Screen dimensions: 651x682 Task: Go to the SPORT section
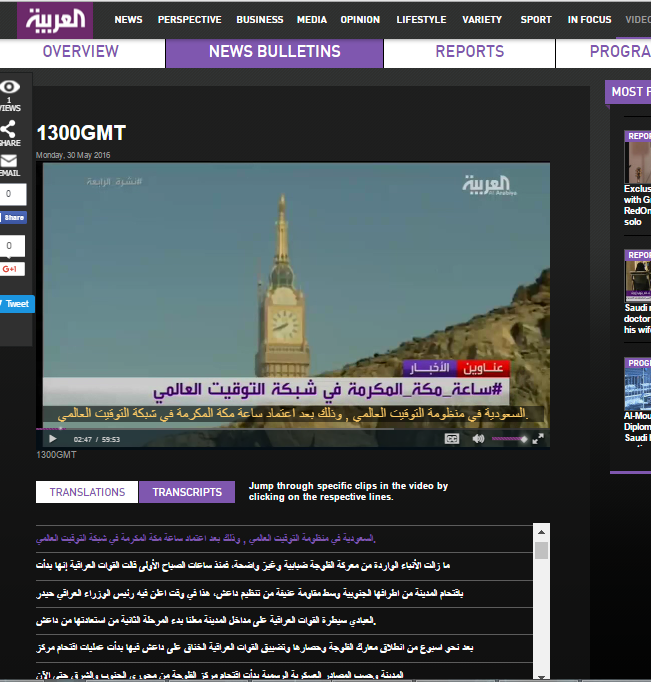[536, 20]
